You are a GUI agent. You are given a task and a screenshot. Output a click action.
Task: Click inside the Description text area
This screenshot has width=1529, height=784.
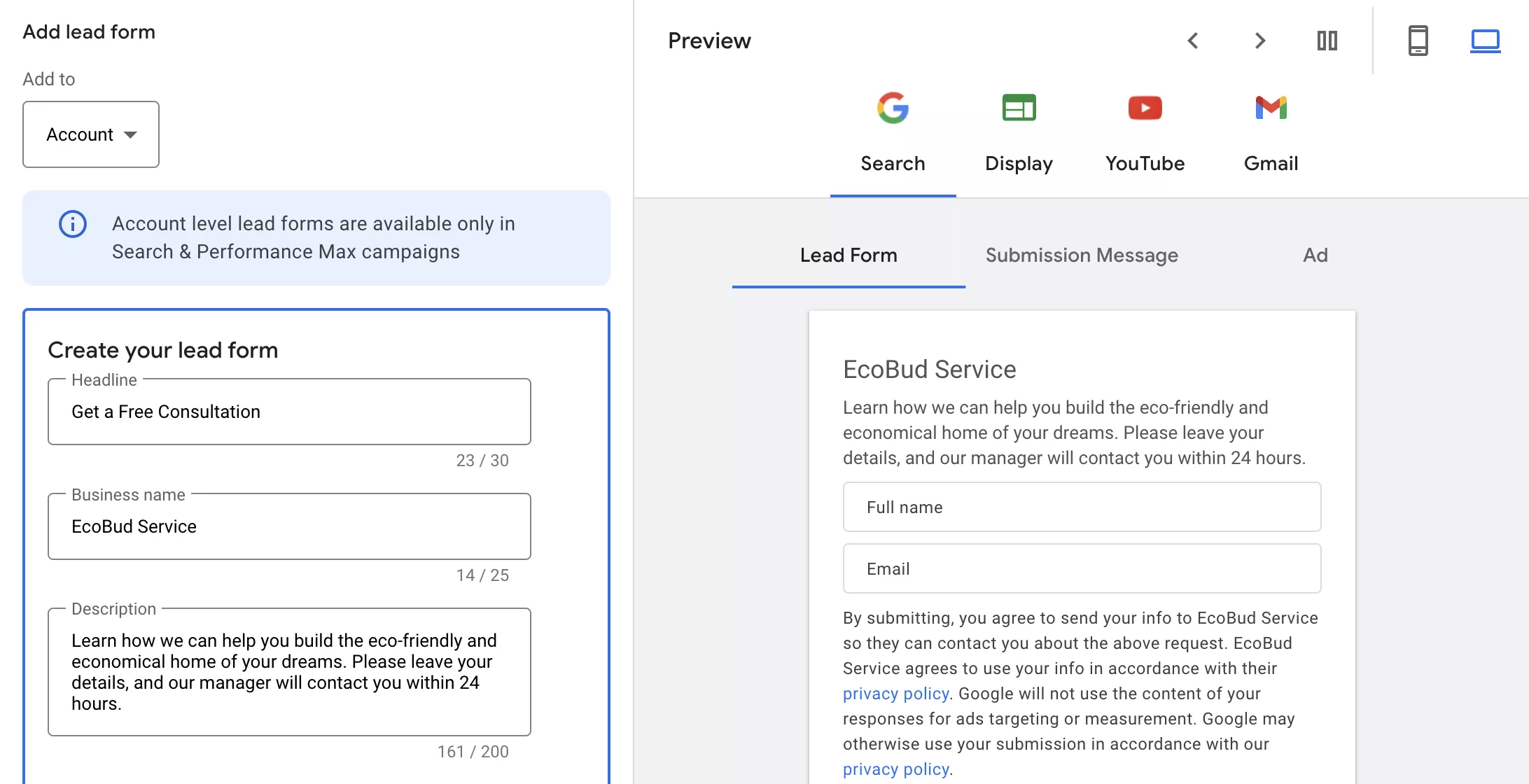tap(289, 672)
